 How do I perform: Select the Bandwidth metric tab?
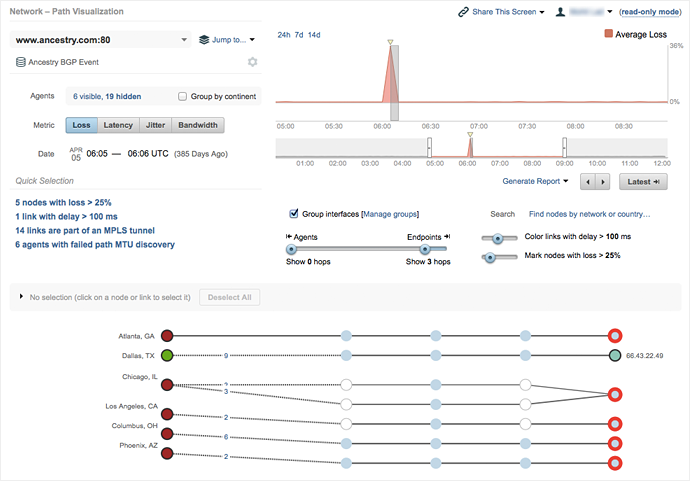[198, 125]
